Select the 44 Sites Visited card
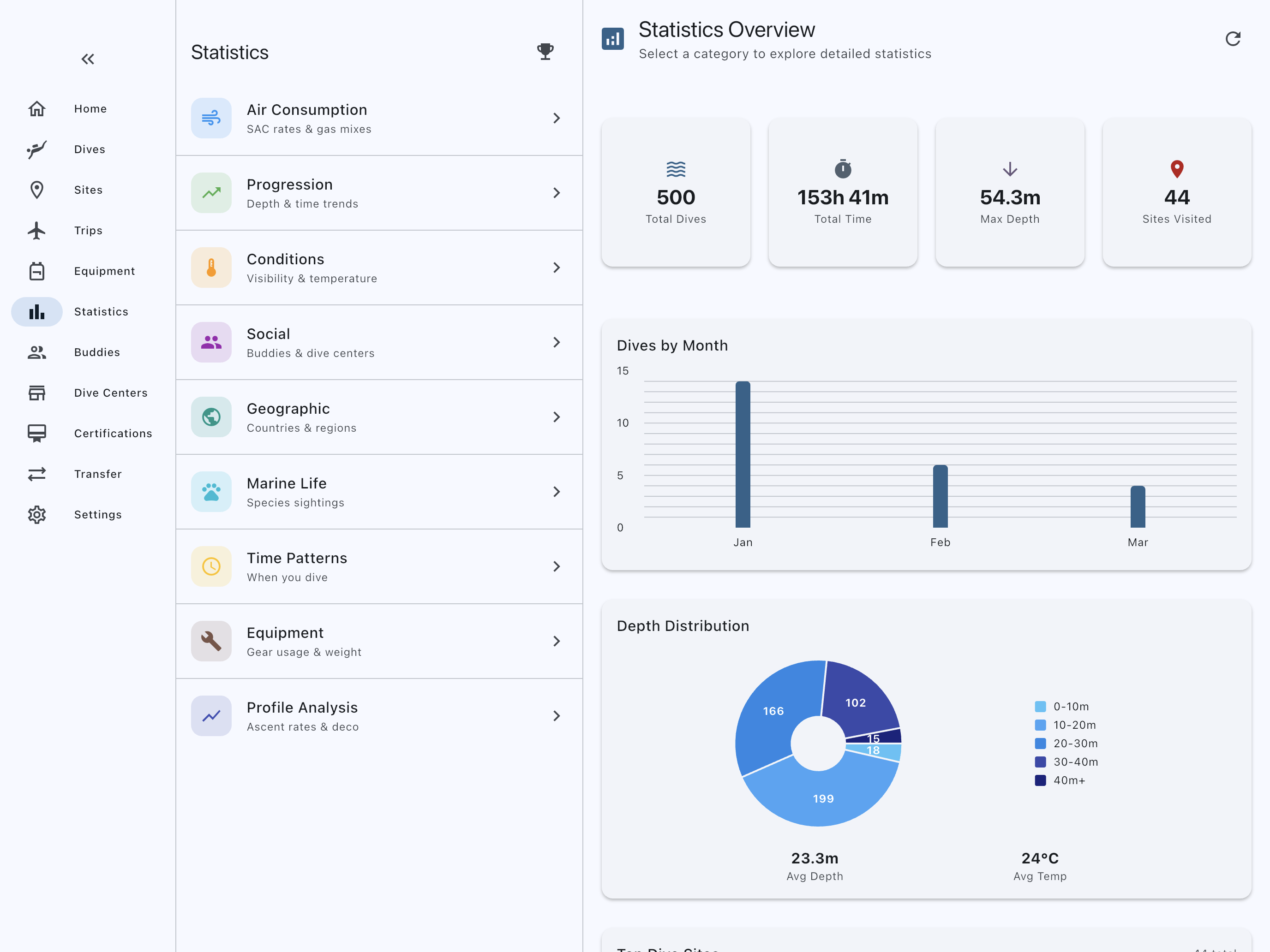The height and width of the screenshot is (952, 1270). [x=1177, y=192]
